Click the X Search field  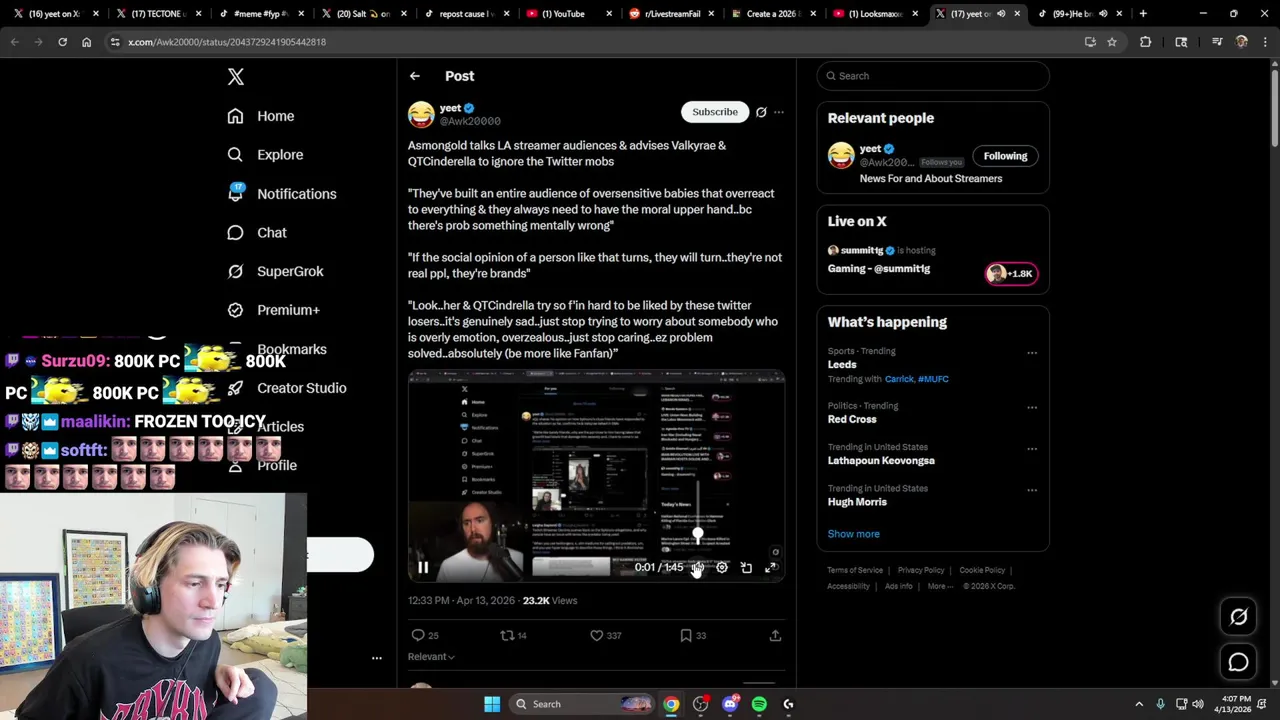tap(933, 76)
